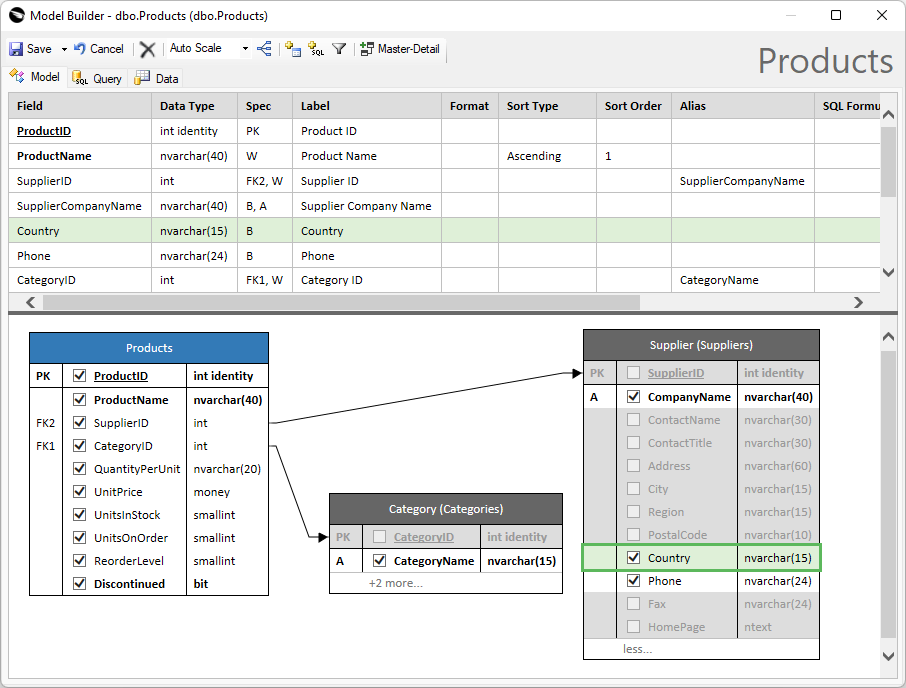Open the Save dropdown arrow
Viewport: 906px width, 688px height.
point(64,49)
